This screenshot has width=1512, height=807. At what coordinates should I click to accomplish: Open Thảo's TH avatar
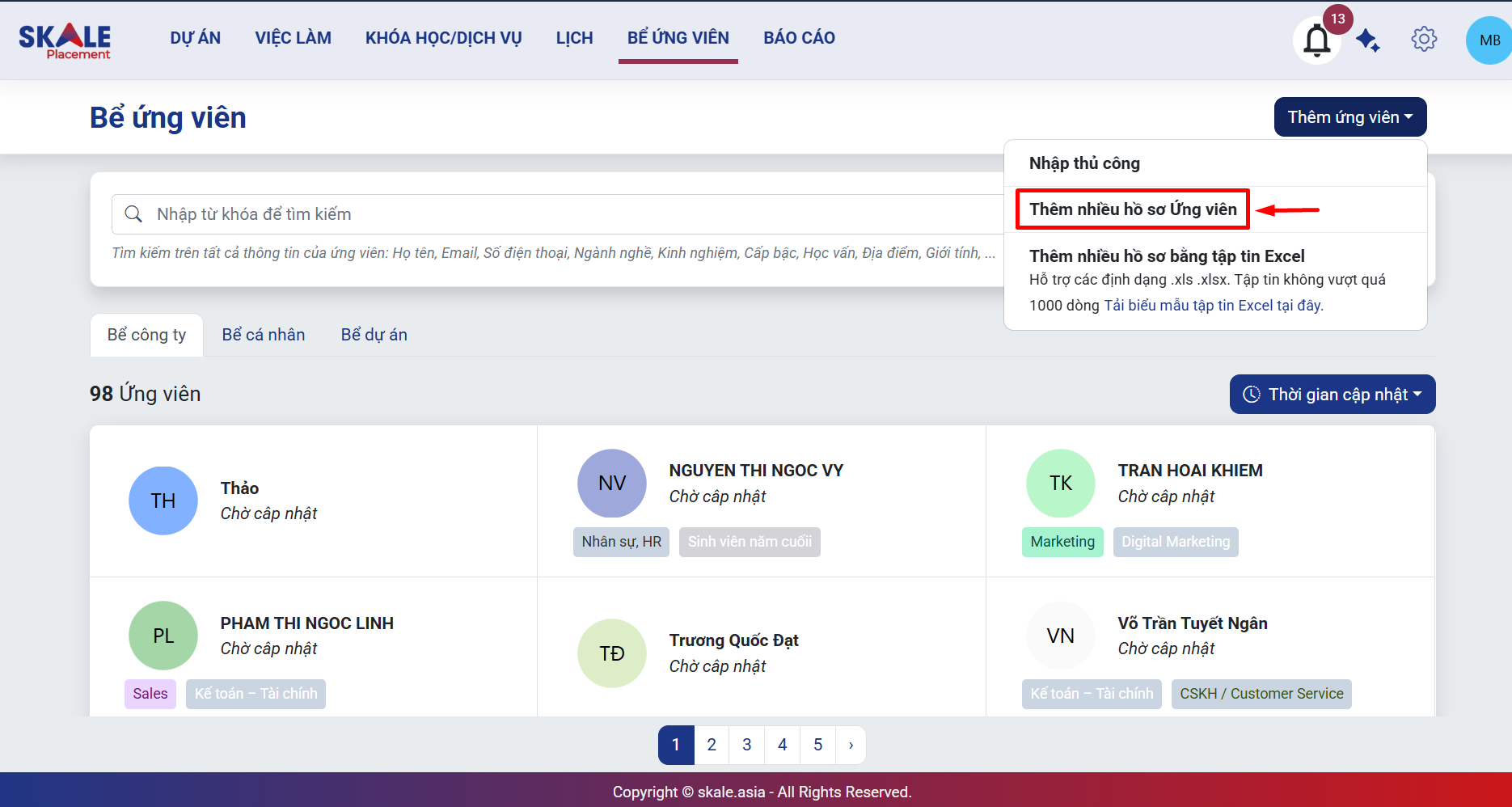(163, 501)
